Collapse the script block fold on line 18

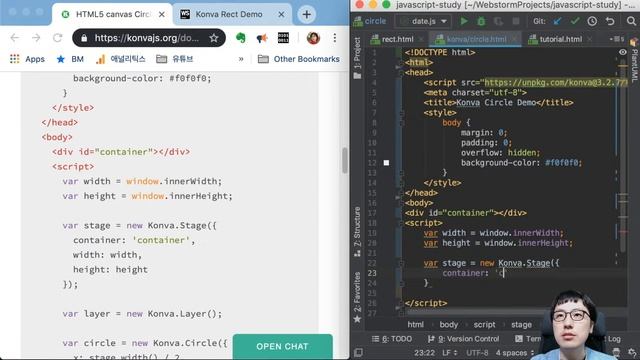[402, 223]
